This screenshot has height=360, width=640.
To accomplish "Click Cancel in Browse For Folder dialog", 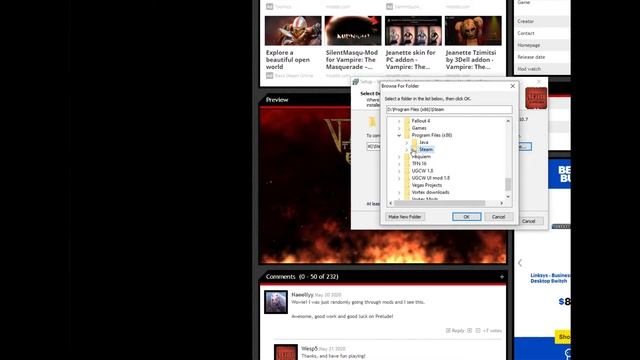I will 498,217.
